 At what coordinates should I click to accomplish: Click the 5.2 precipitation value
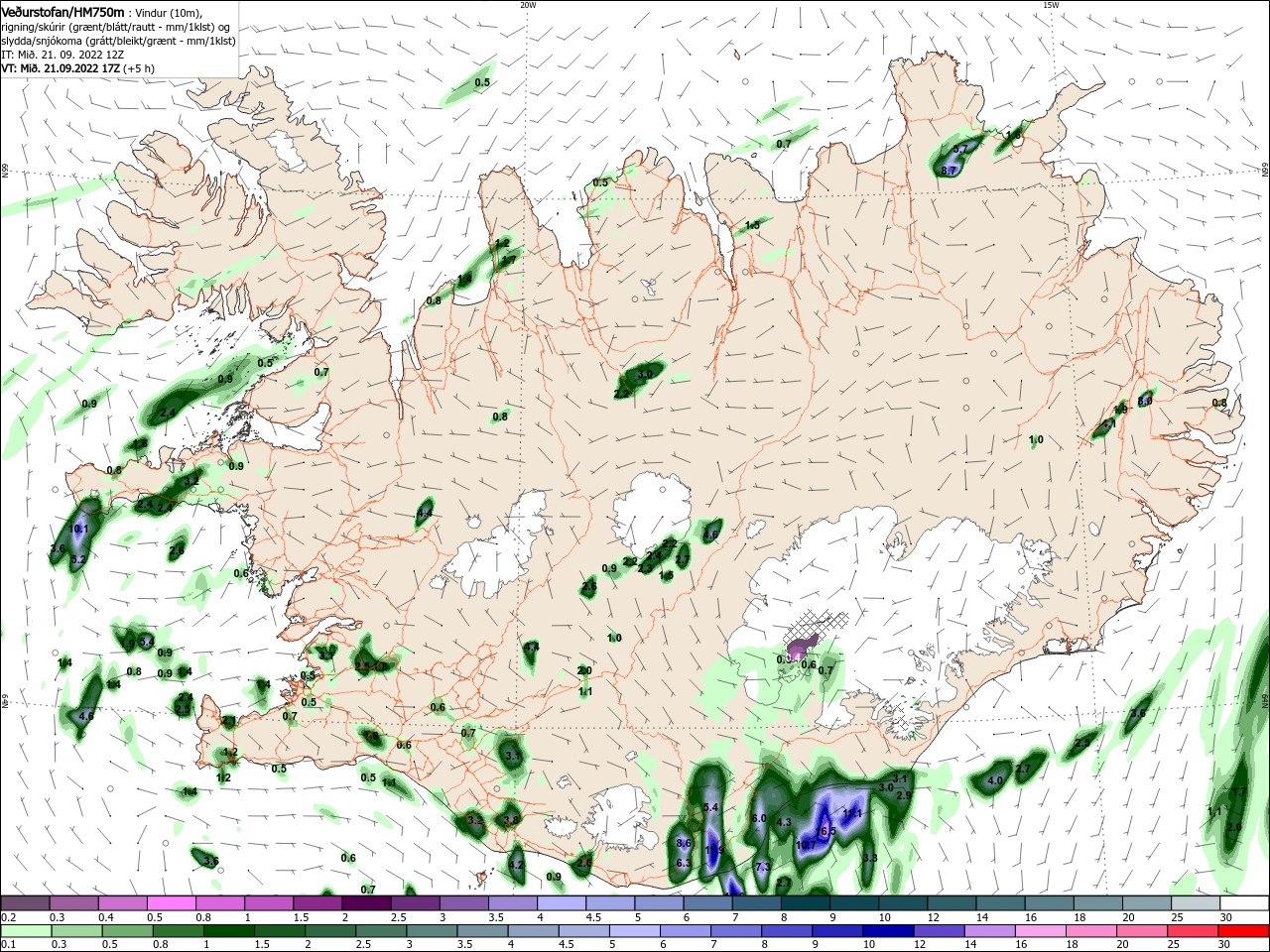tap(79, 559)
